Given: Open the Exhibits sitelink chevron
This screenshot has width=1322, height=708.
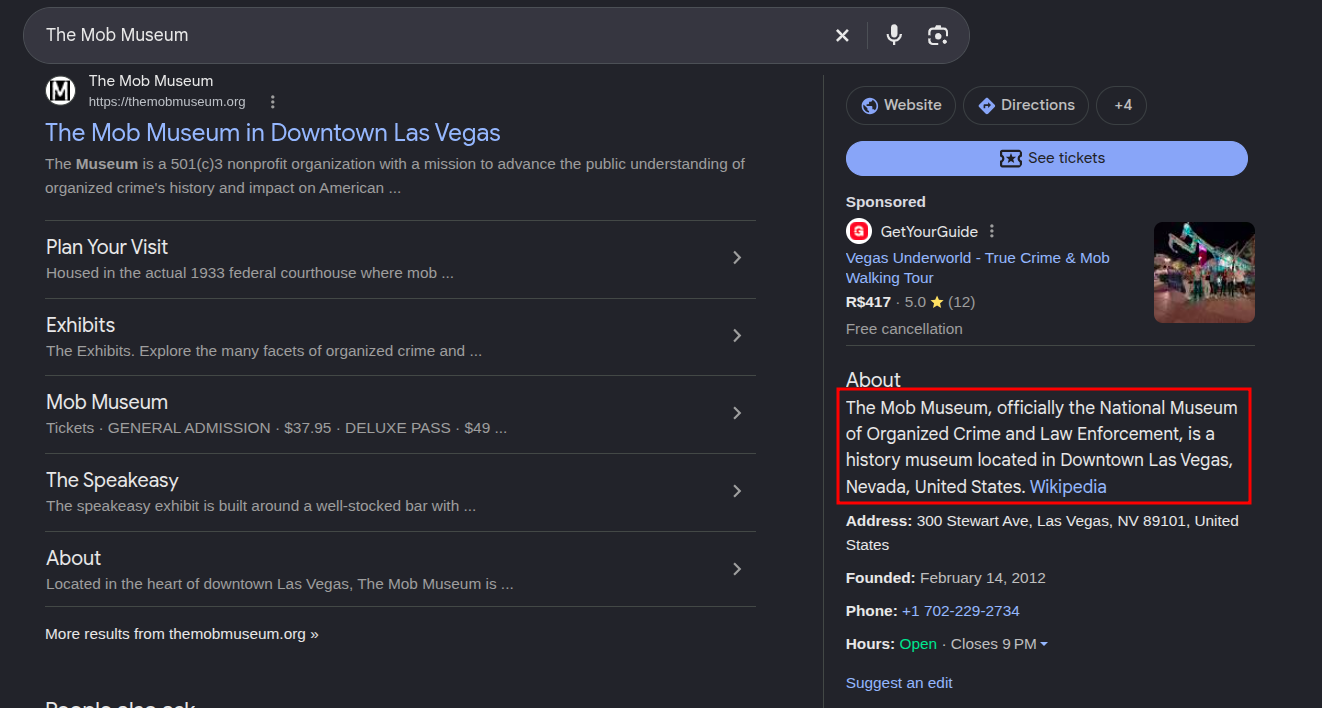Looking at the screenshot, I should click(x=737, y=336).
